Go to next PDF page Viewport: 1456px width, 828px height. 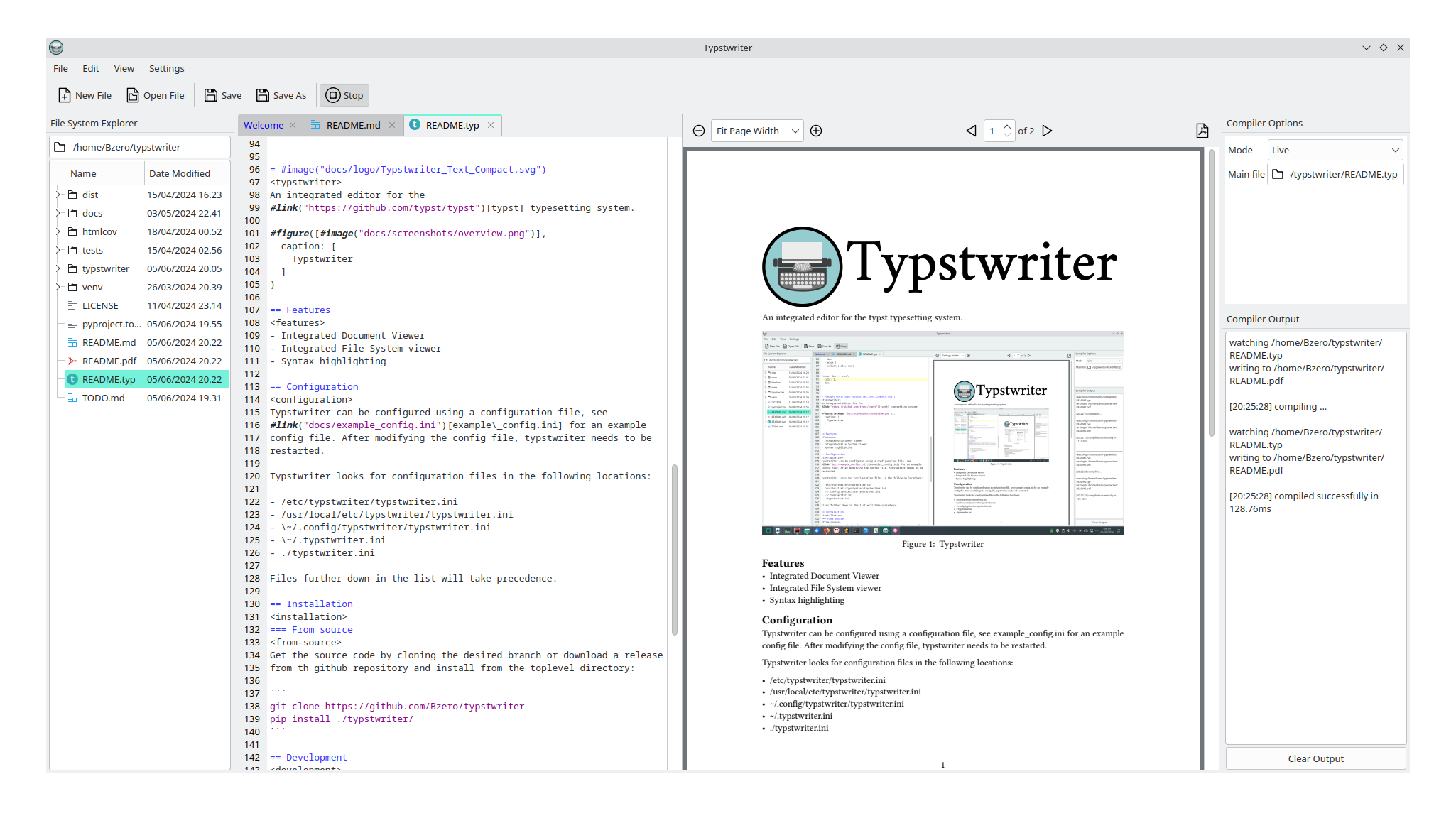coord(1047,131)
